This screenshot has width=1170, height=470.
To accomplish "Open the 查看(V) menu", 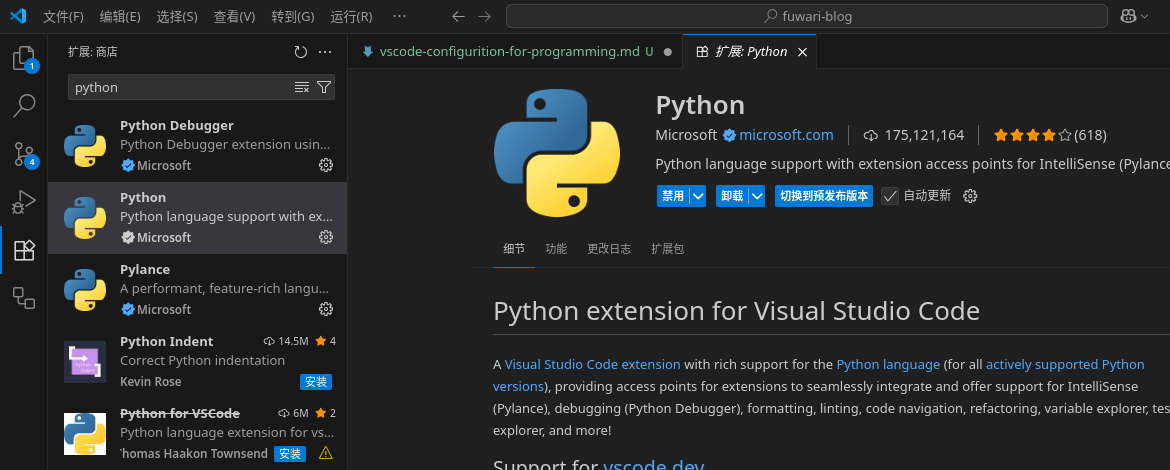I will click(x=234, y=16).
